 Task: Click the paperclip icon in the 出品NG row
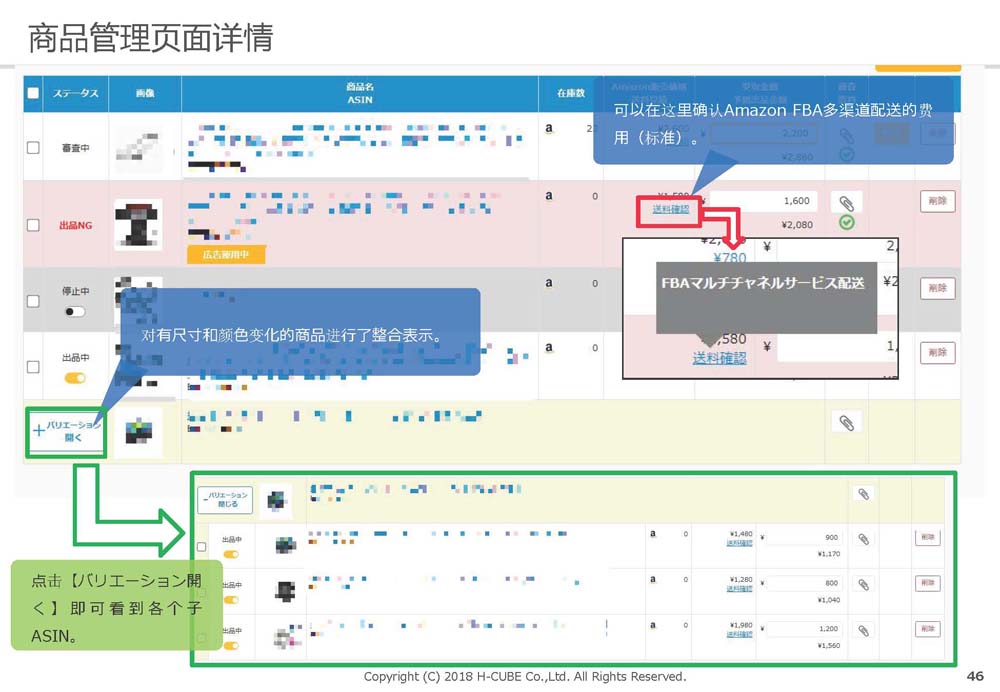click(846, 203)
